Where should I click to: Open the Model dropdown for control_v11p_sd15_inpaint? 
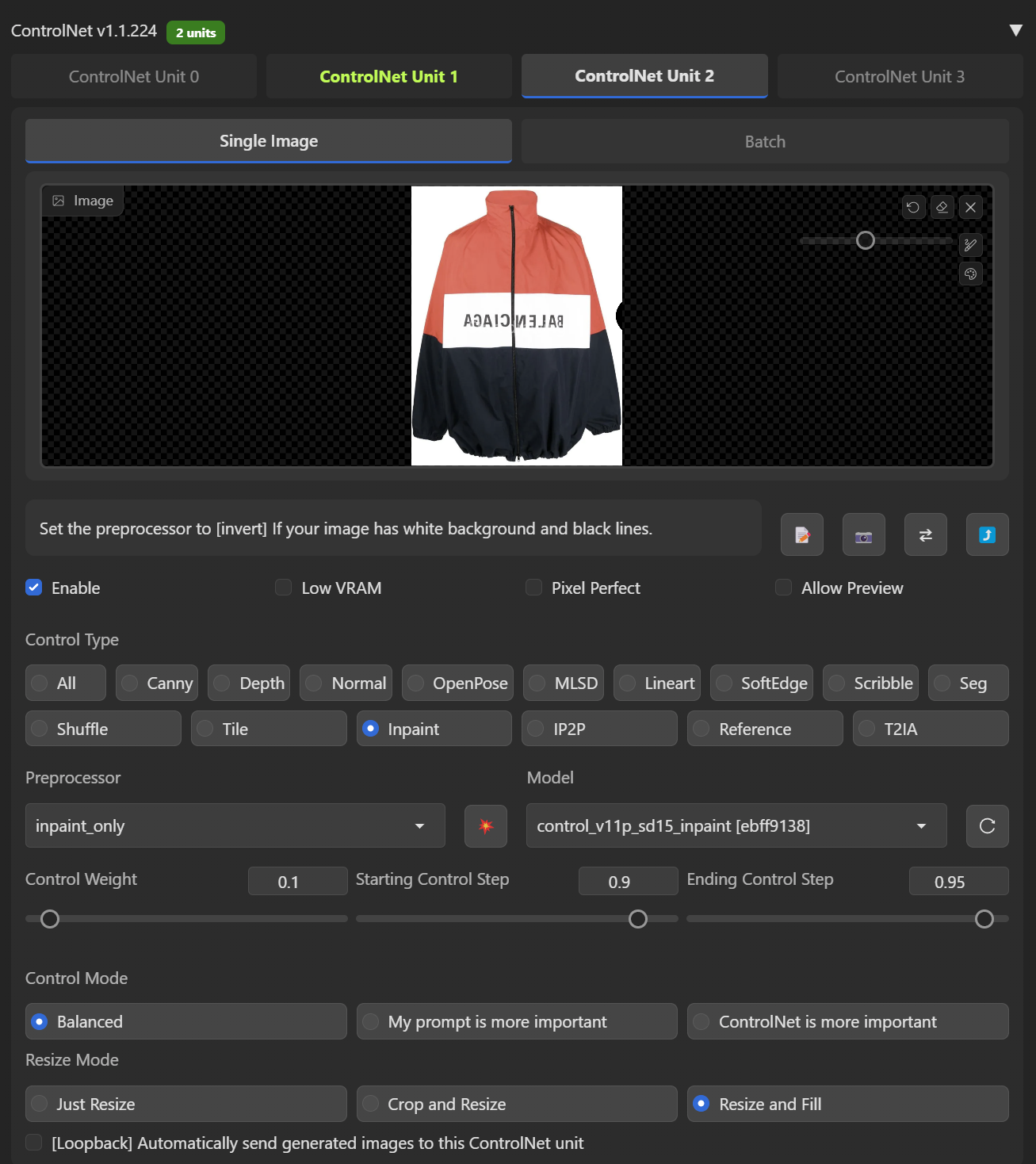pos(737,826)
